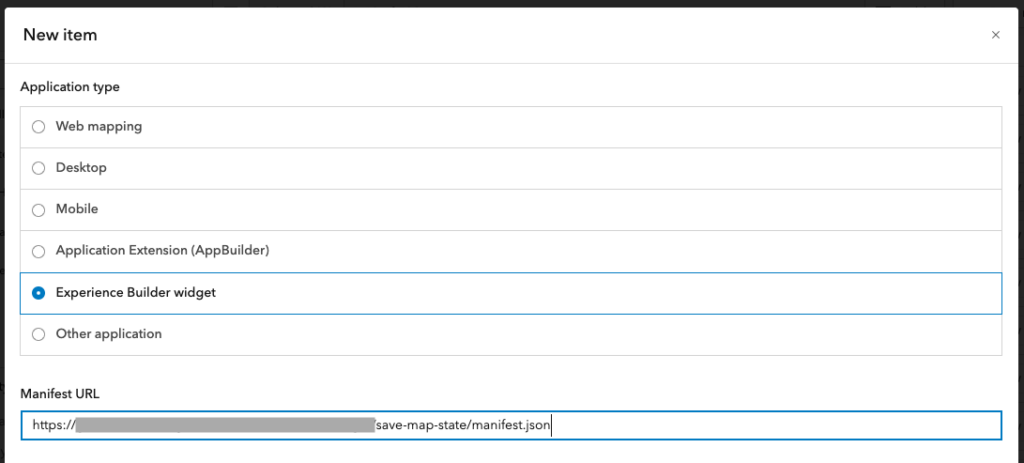Screen dimensions: 1024x463
Task: Click the redacted gray portion of the URL
Action: [x=225, y=426]
